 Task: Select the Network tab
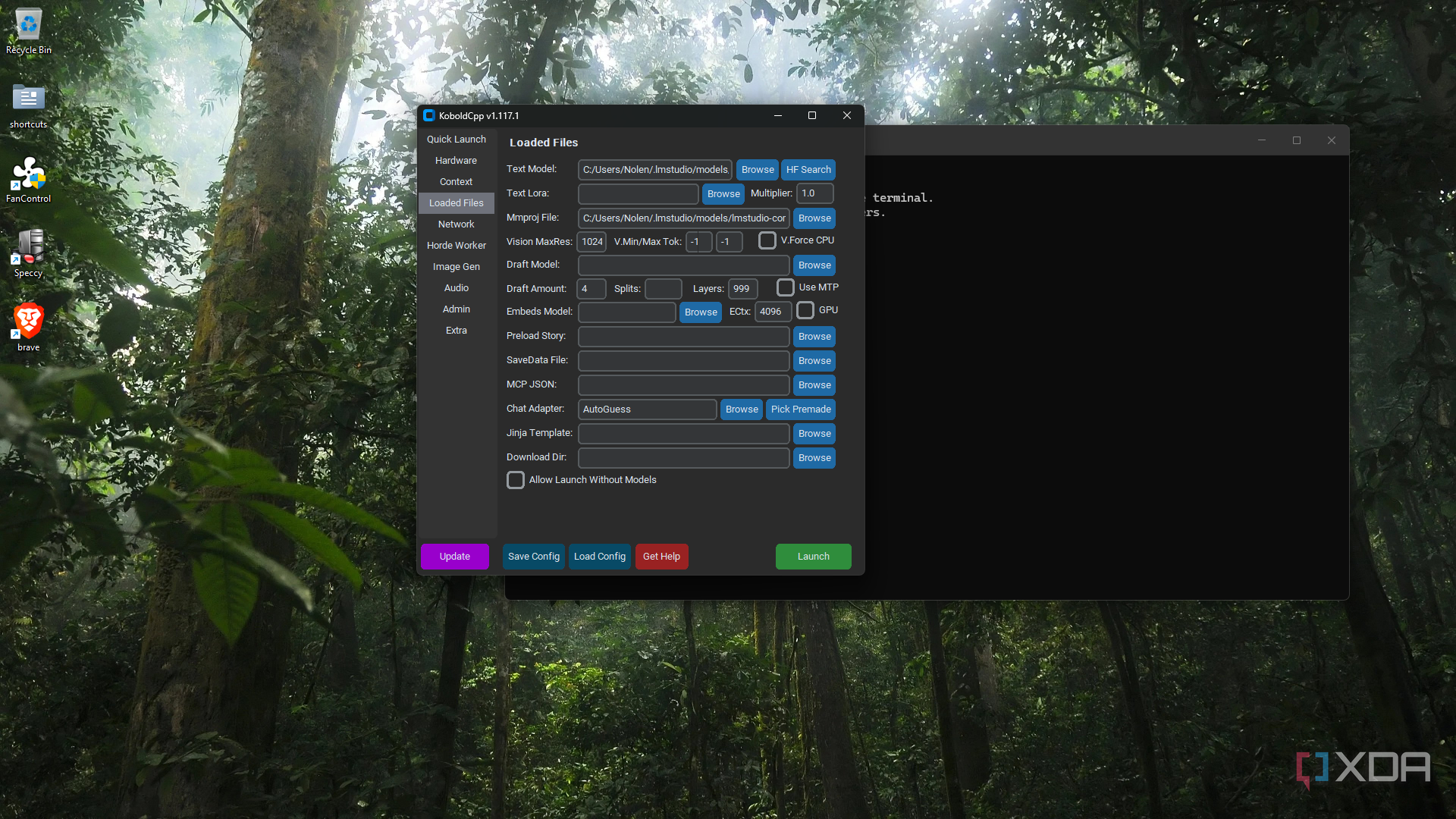(x=457, y=224)
